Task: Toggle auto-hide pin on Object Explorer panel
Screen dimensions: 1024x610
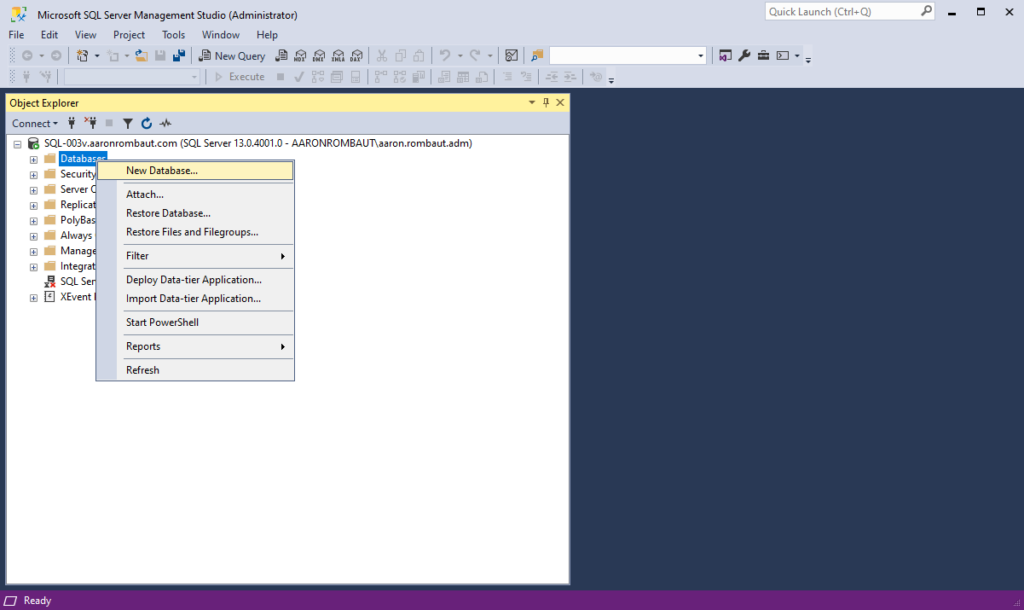Action: (x=546, y=103)
